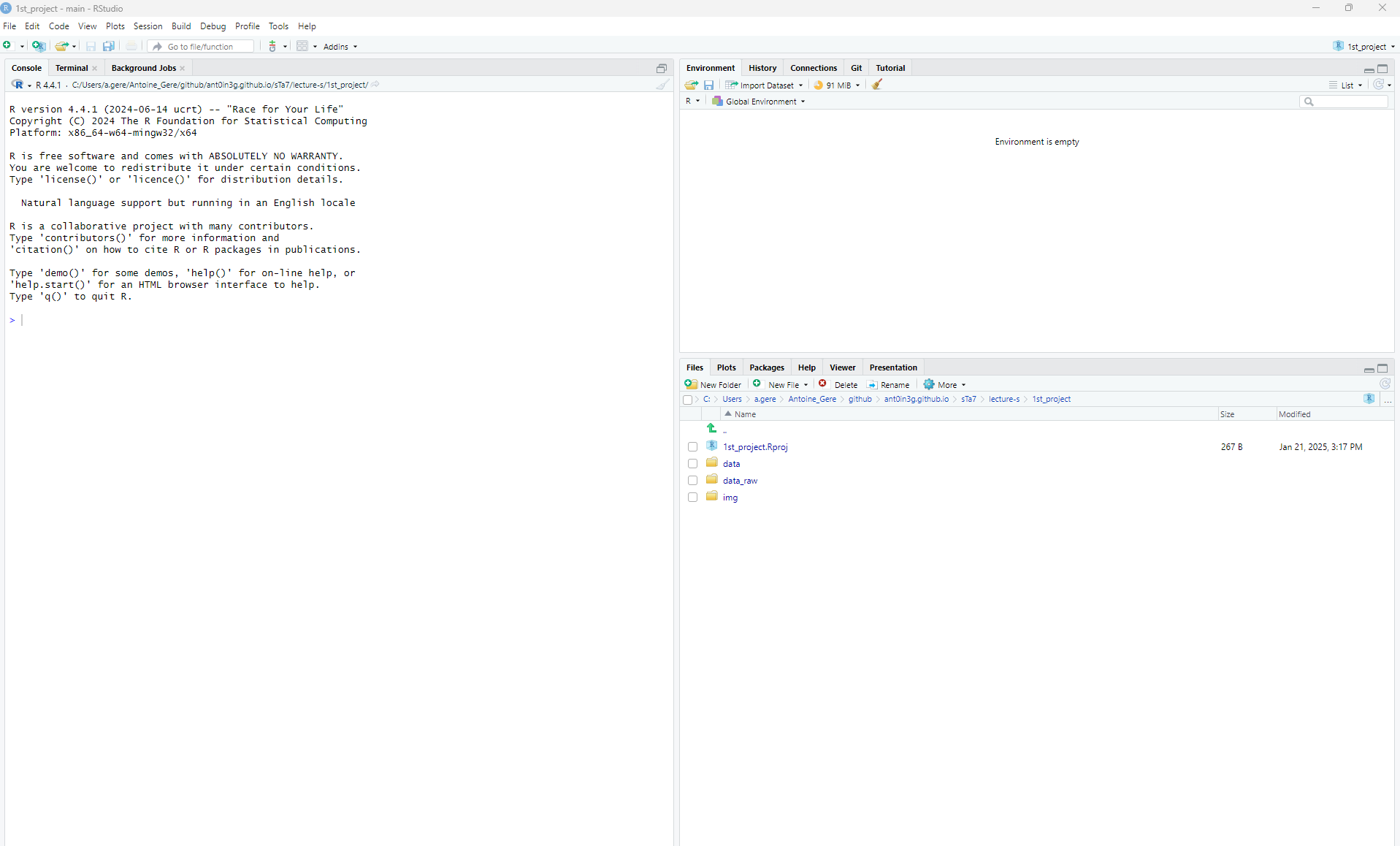Open the More options dropdown in Files
Image resolution: width=1400 pixels, height=846 pixels.
click(944, 384)
